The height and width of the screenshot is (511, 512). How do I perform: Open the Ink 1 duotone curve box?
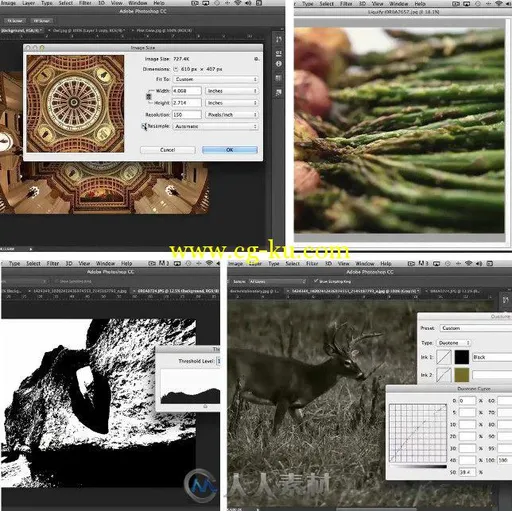444,357
